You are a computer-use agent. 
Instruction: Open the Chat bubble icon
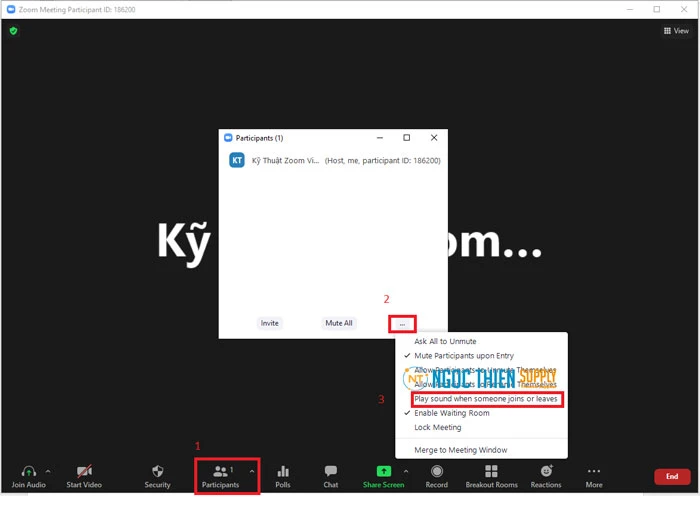331,471
